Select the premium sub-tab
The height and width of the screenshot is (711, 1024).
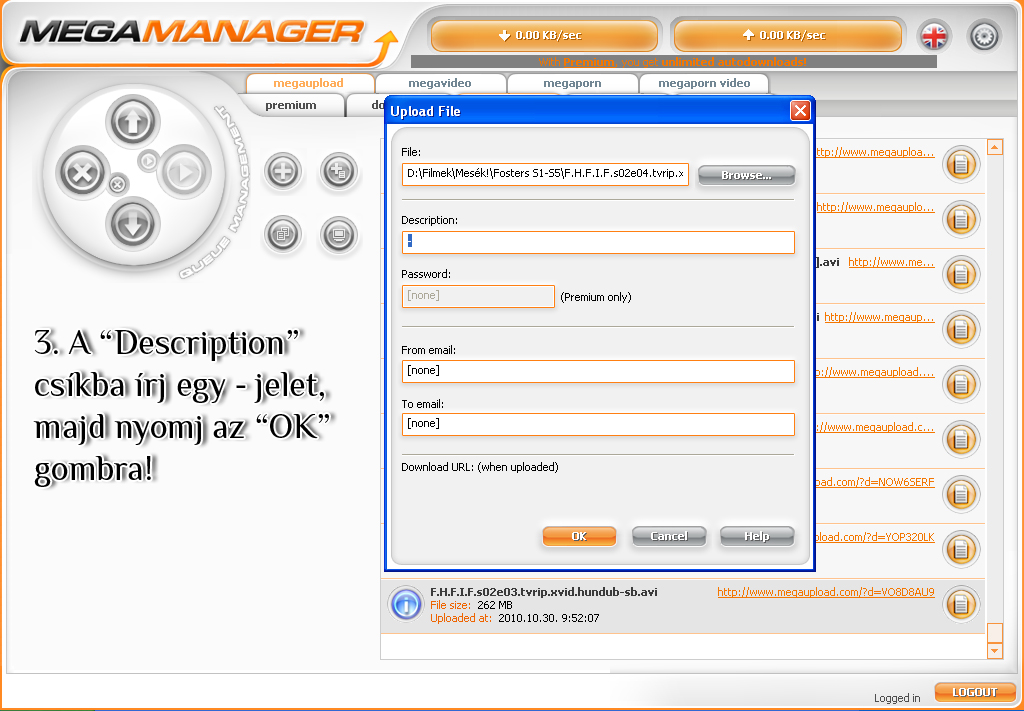pyautogui.click(x=291, y=105)
